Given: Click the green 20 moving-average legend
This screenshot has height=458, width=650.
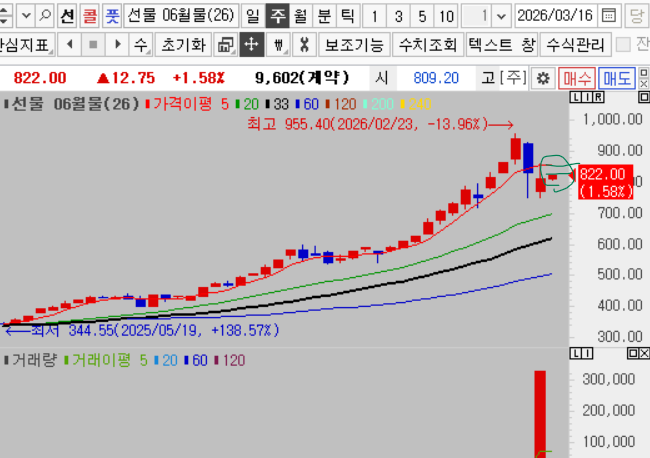Looking at the screenshot, I should (247, 104).
